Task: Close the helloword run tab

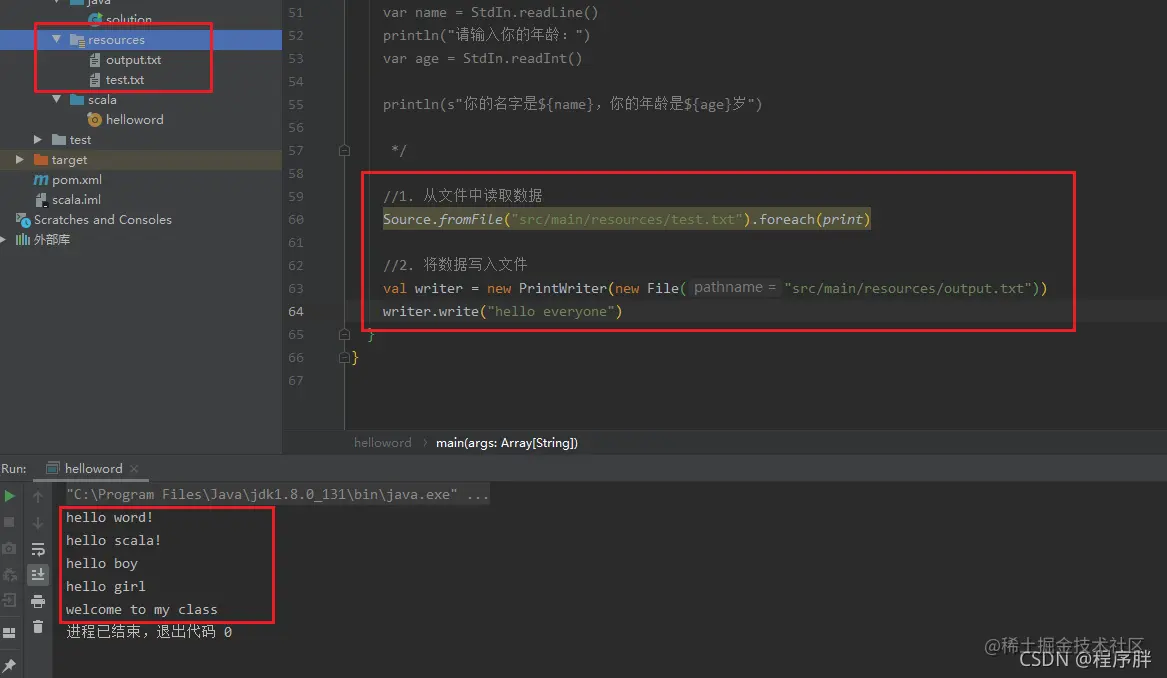Action: pyautogui.click(x=134, y=469)
